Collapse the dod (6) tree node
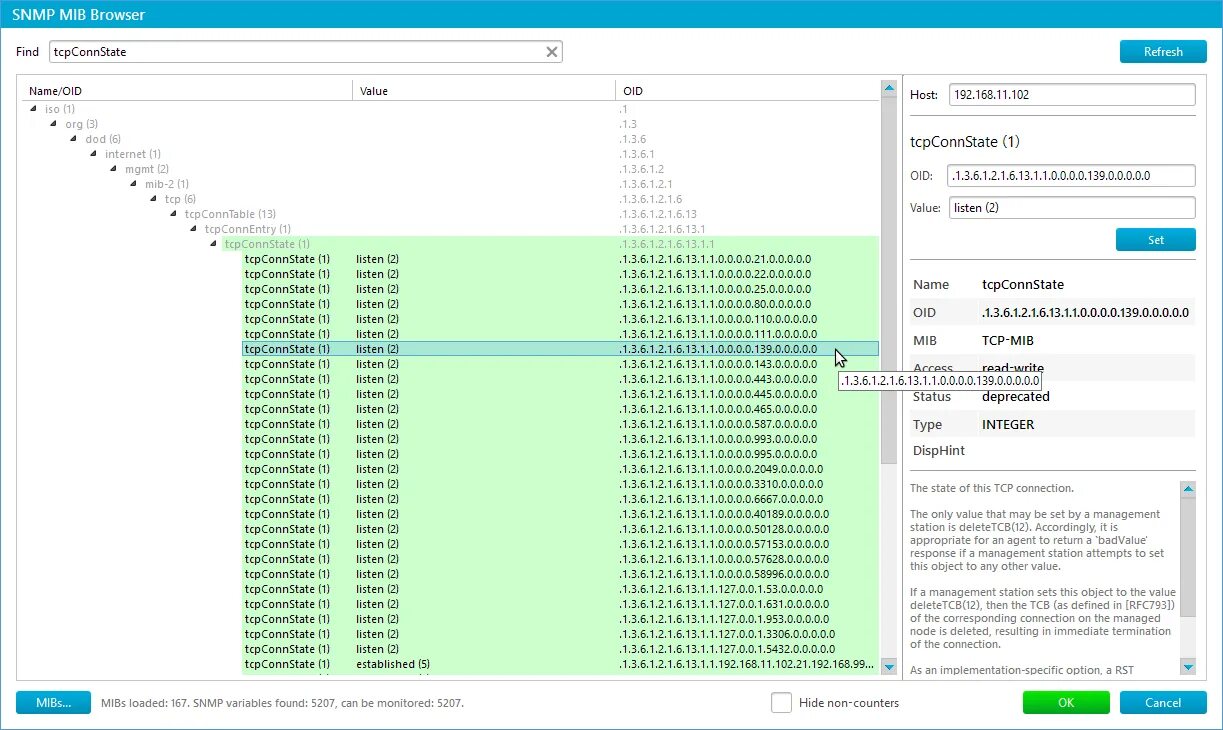 (x=74, y=139)
